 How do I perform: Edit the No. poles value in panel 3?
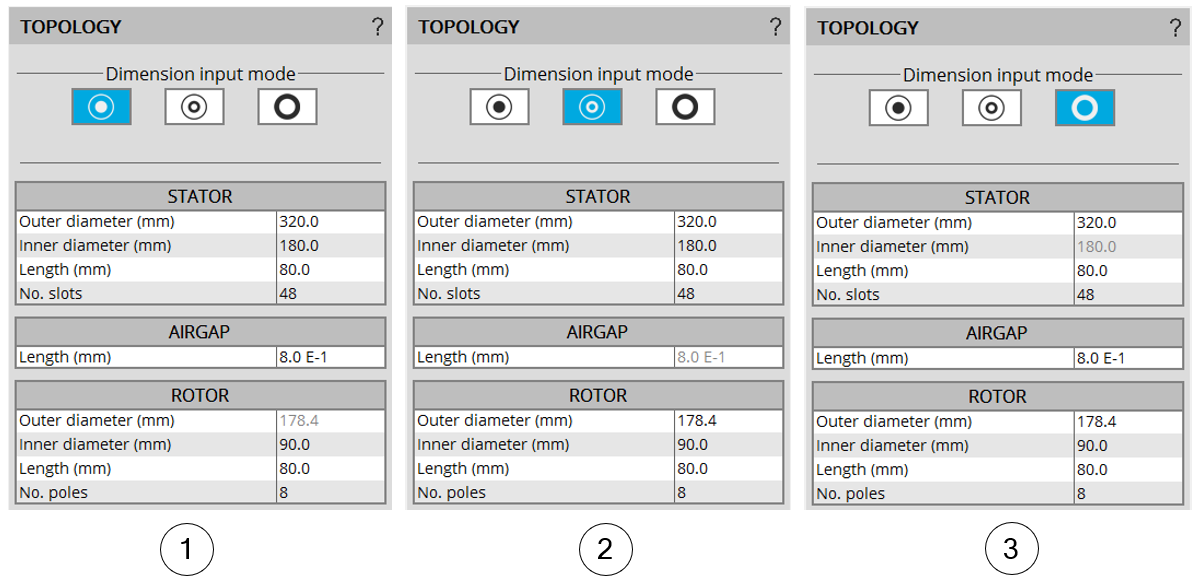1128,493
